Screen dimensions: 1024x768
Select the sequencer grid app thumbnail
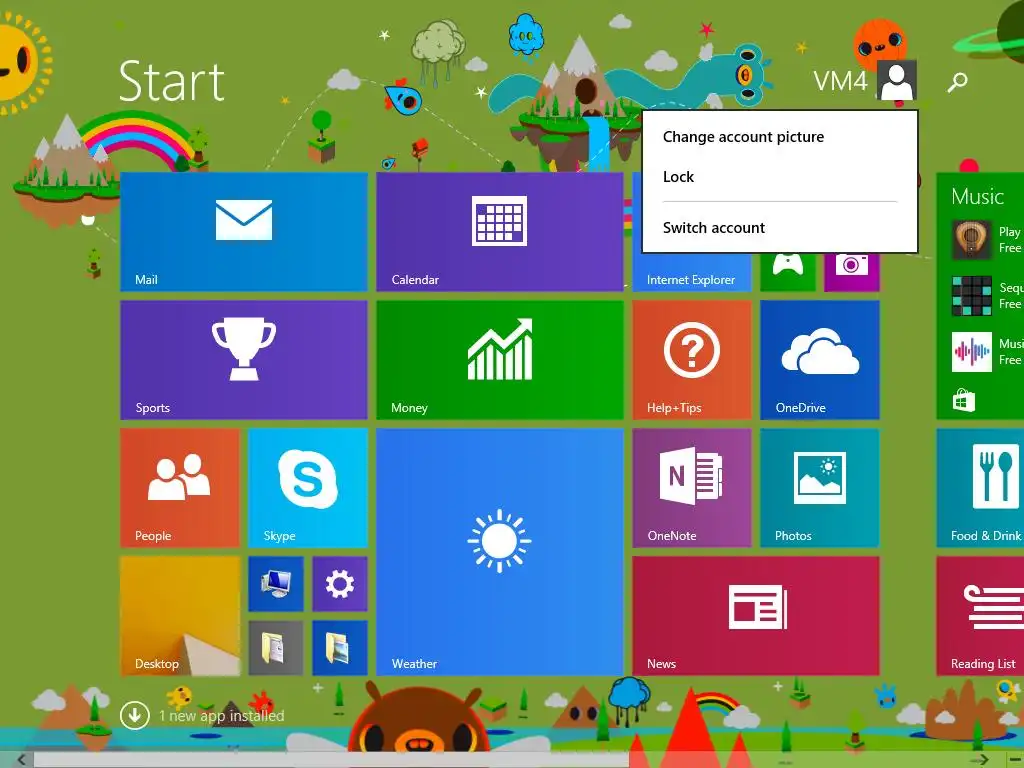tap(972, 295)
